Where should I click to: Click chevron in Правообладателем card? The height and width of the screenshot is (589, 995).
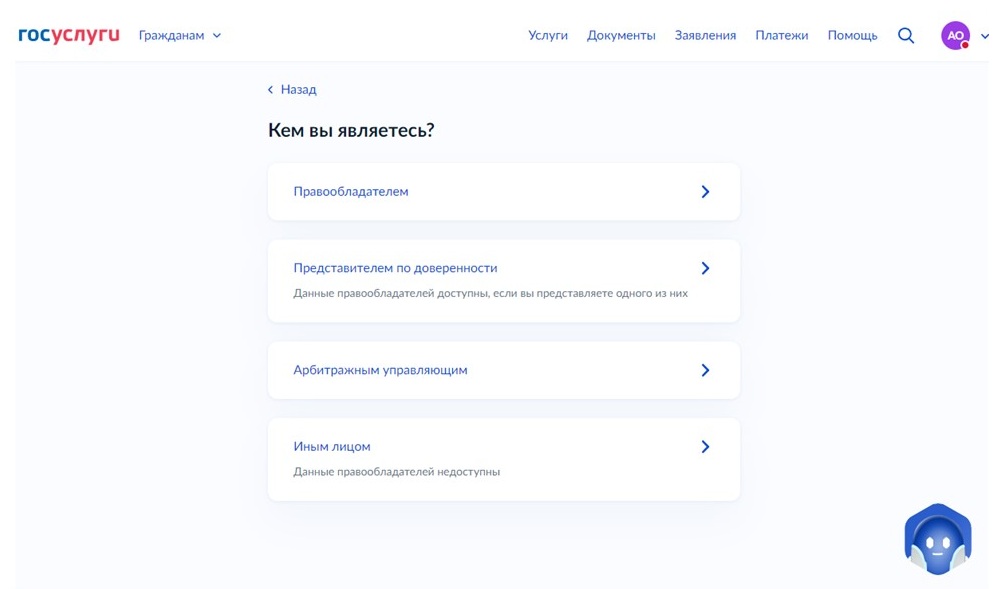(x=705, y=192)
